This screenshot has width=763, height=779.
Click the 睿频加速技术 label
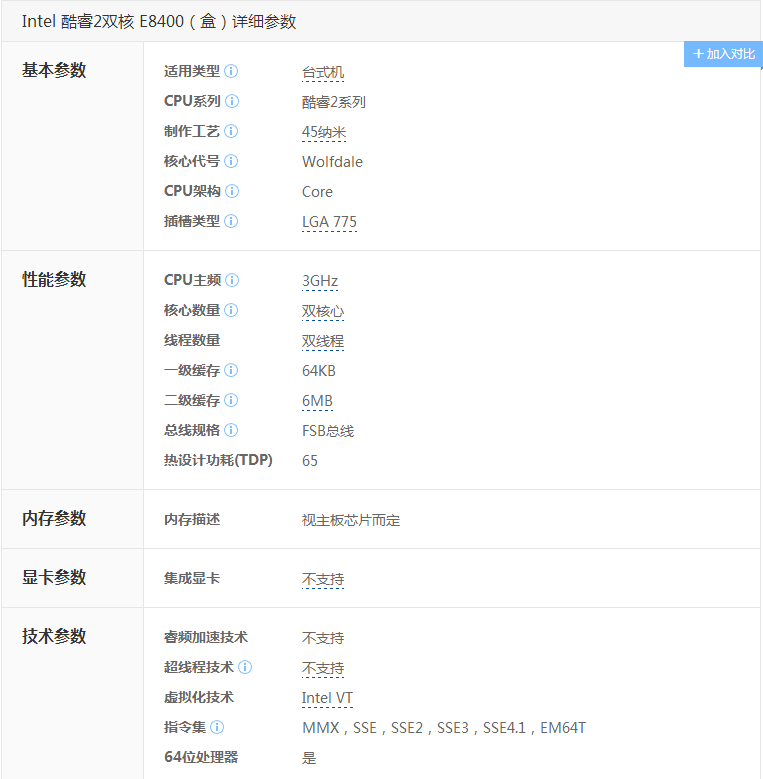pyautogui.click(x=206, y=637)
